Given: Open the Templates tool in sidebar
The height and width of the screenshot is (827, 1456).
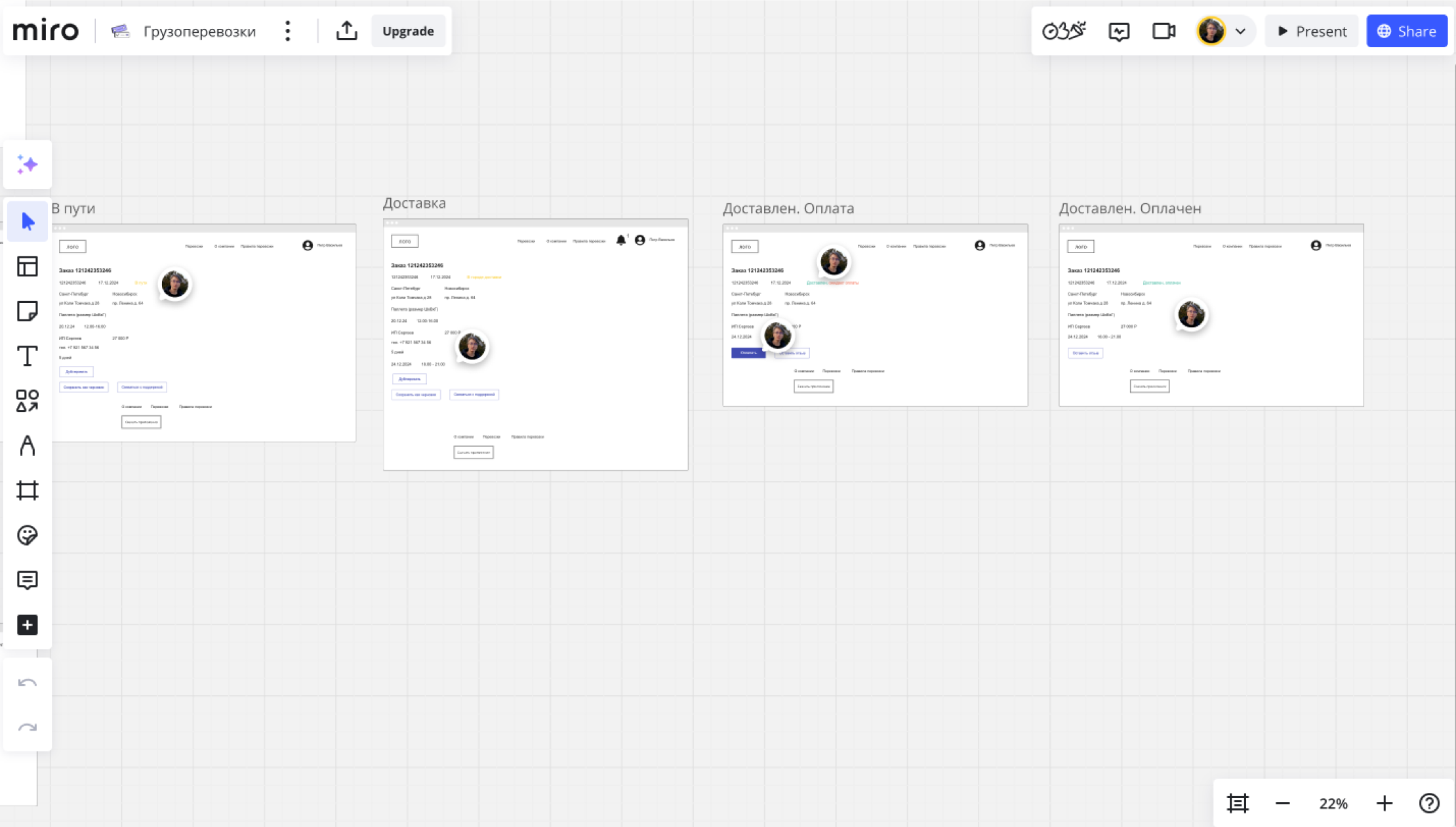Looking at the screenshot, I should pos(27,266).
